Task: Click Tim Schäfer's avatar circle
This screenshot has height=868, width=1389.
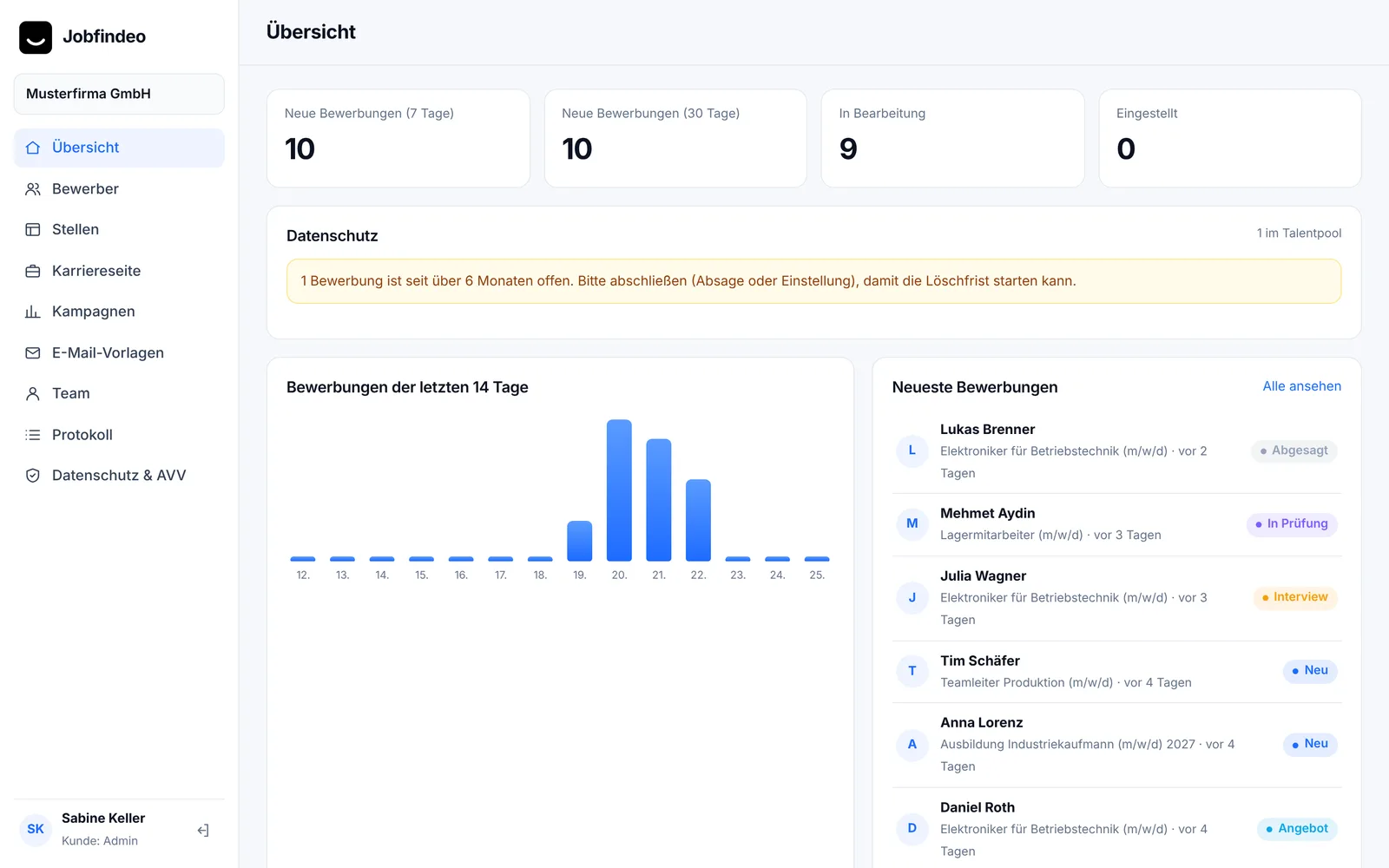Action: tap(912, 671)
